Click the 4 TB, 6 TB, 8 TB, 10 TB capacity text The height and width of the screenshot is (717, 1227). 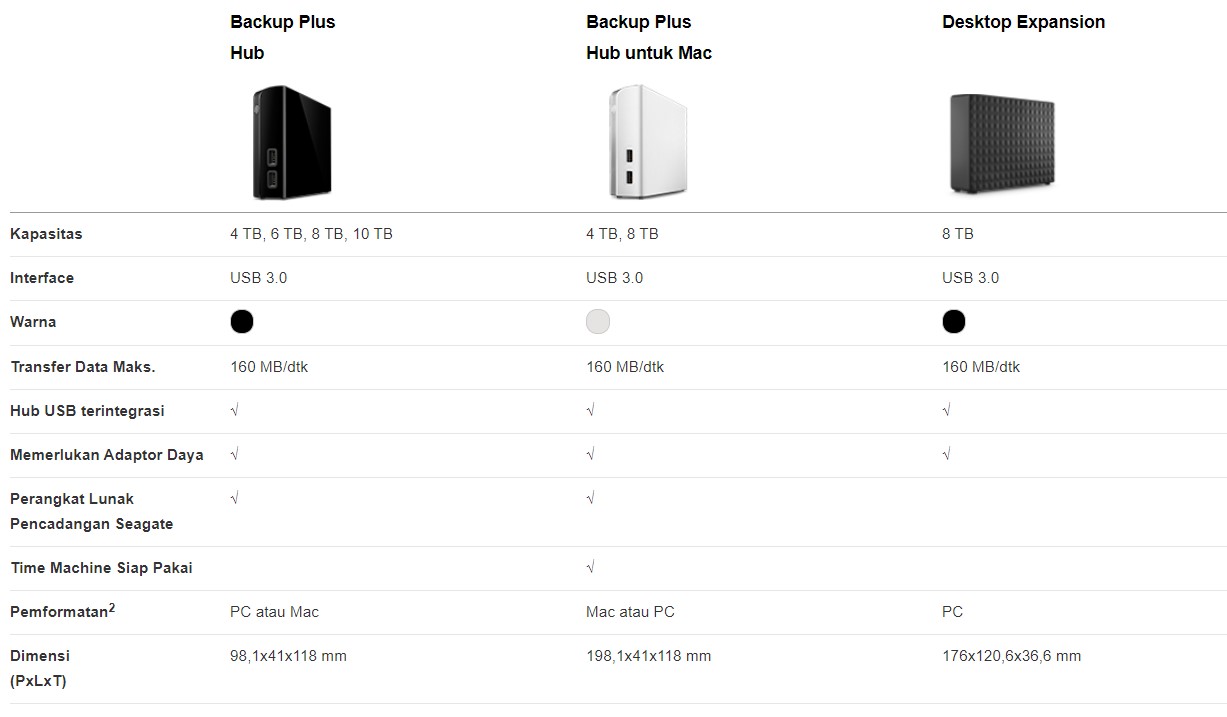click(x=311, y=234)
